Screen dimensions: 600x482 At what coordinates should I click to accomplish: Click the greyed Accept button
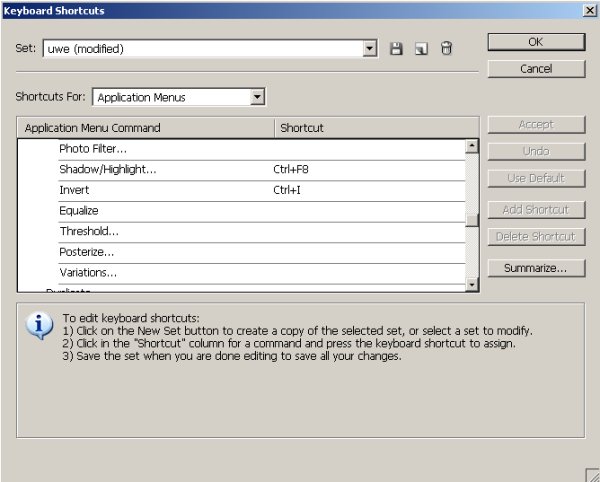pos(536,125)
